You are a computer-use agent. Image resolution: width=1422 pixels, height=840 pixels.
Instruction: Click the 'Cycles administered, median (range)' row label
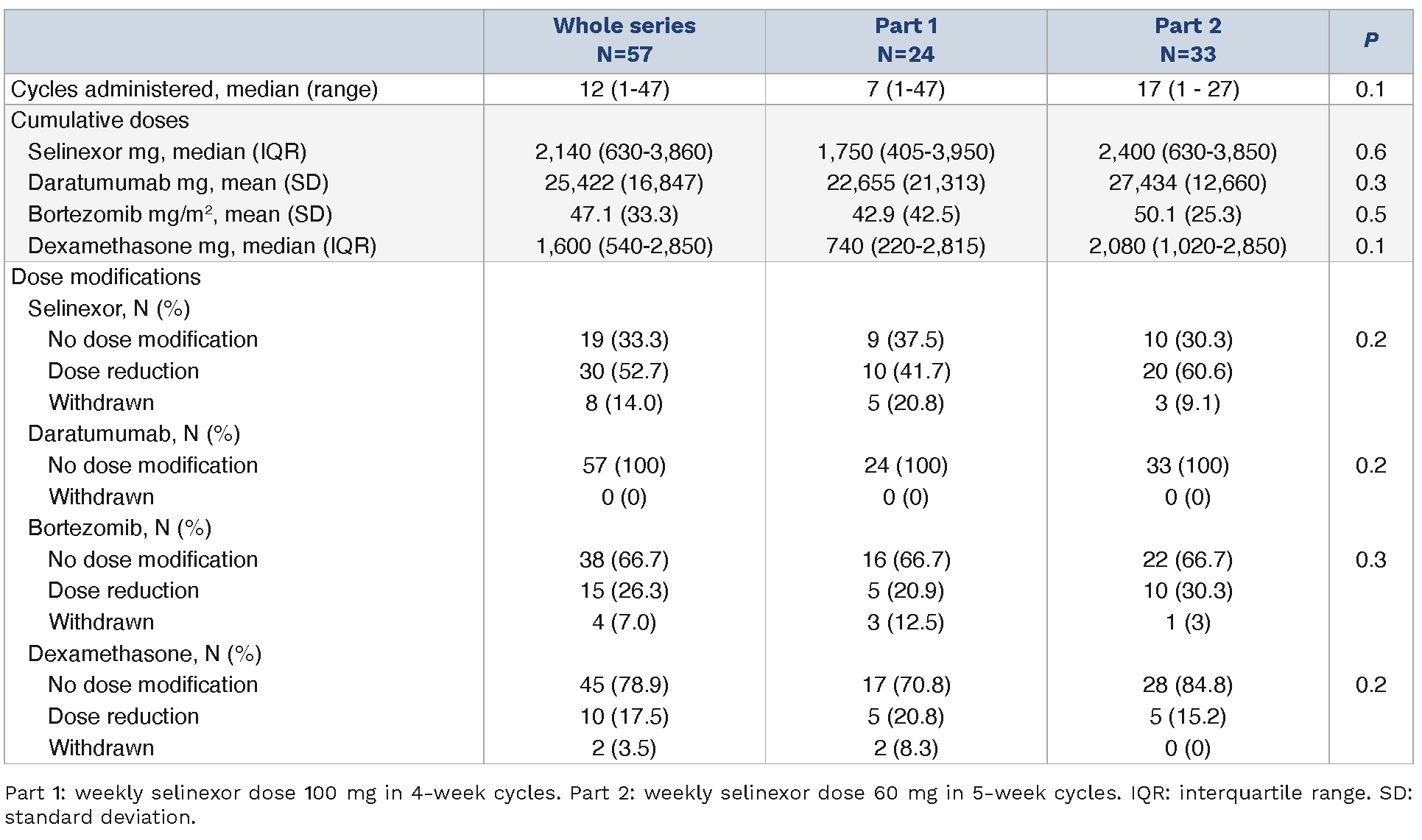[x=194, y=89]
